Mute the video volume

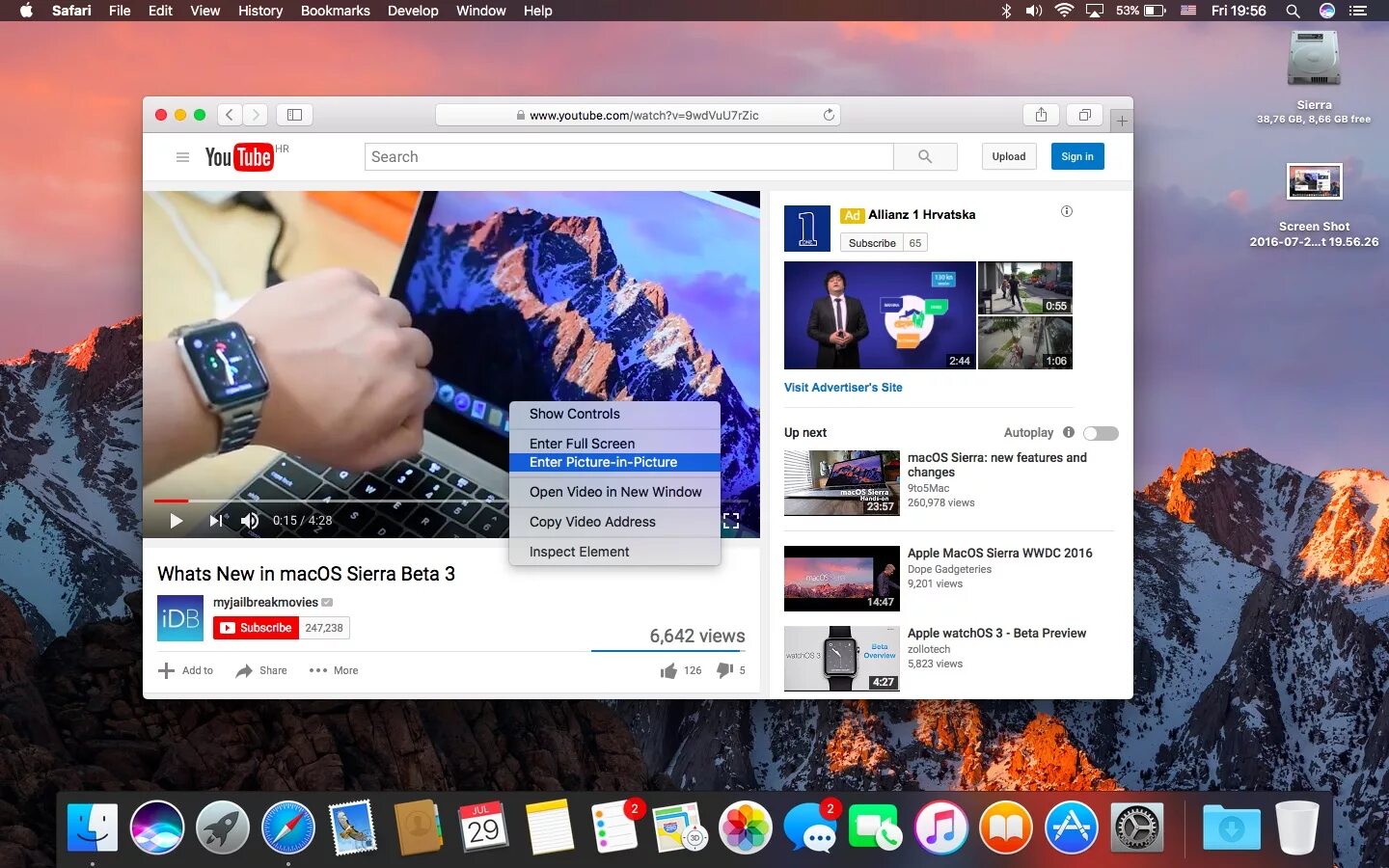click(250, 521)
